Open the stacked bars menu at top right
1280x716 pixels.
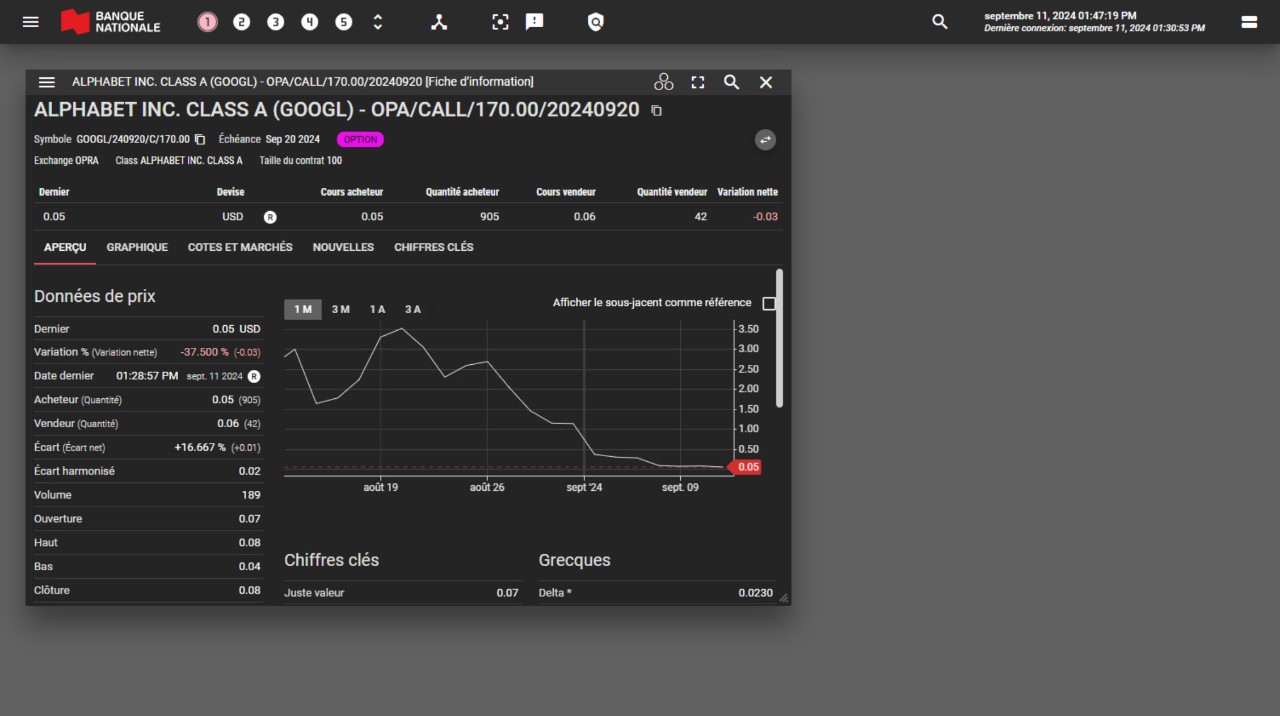coord(1249,21)
